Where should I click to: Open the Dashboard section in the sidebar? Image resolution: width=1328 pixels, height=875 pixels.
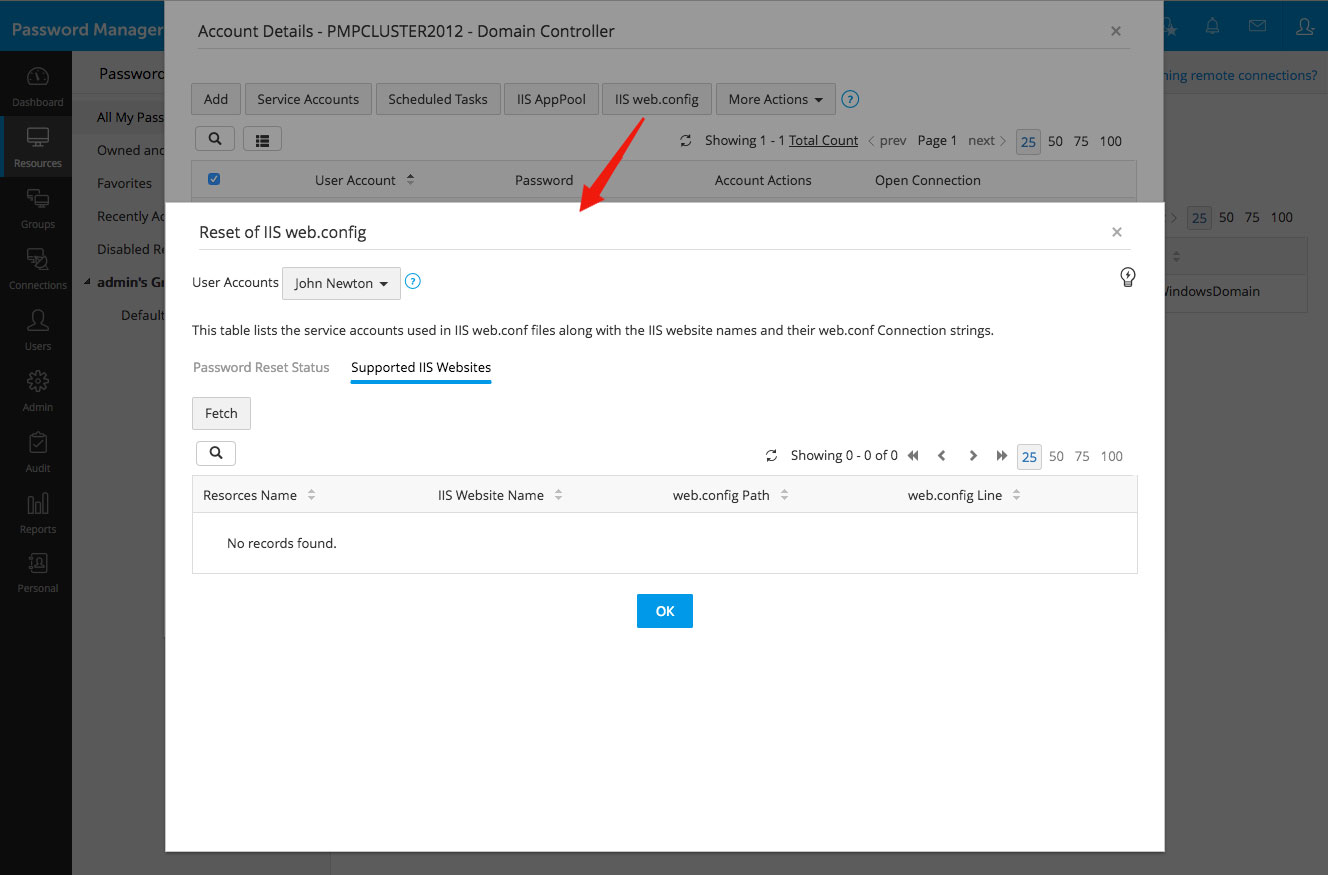(x=37, y=87)
